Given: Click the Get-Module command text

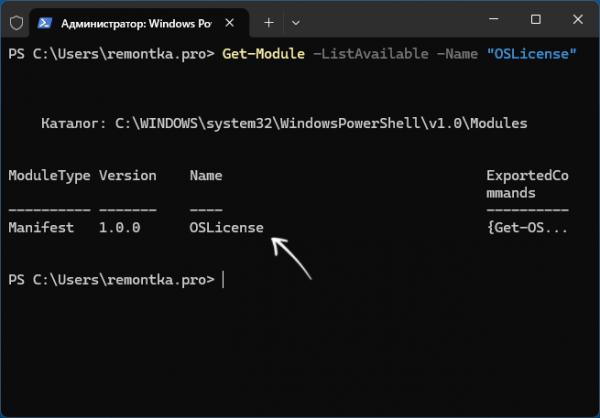Looking at the screenshot, I should pyautogui.click(x=264, y=54).
